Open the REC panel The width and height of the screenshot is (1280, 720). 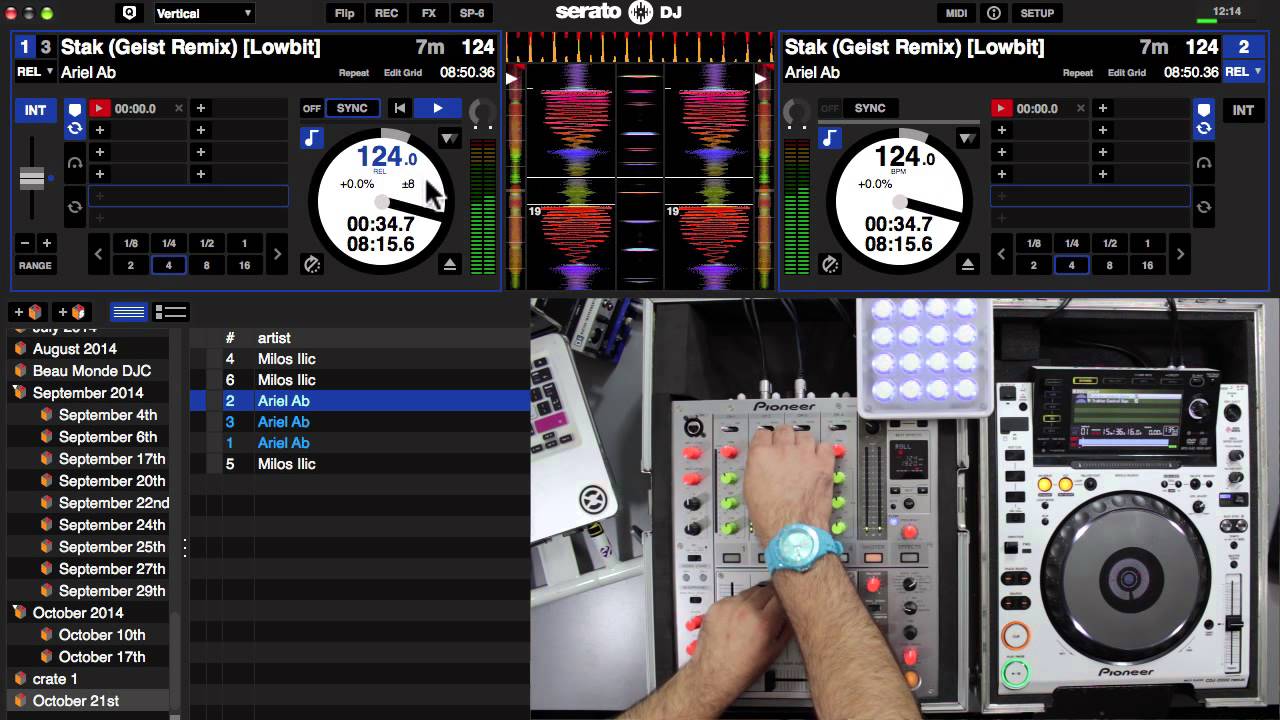pyautogui.click(x=387, y=13)
